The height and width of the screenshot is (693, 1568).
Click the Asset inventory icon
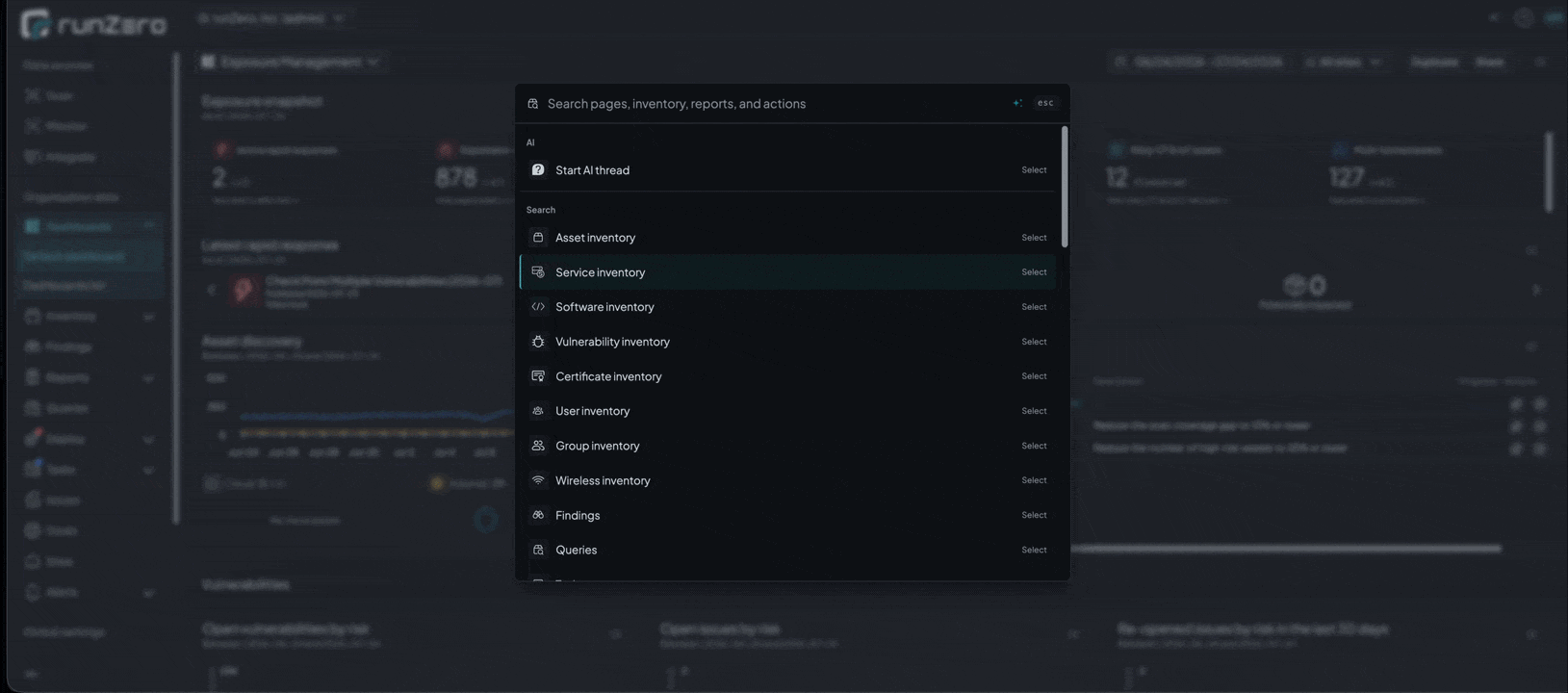(538, 238)
